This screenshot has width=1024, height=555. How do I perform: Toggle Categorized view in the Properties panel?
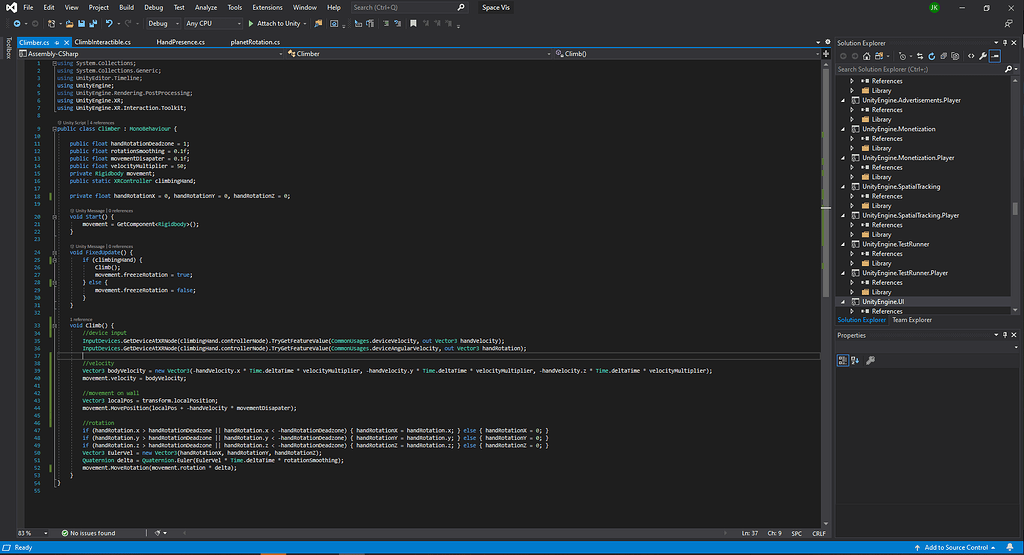coord(844,360)
